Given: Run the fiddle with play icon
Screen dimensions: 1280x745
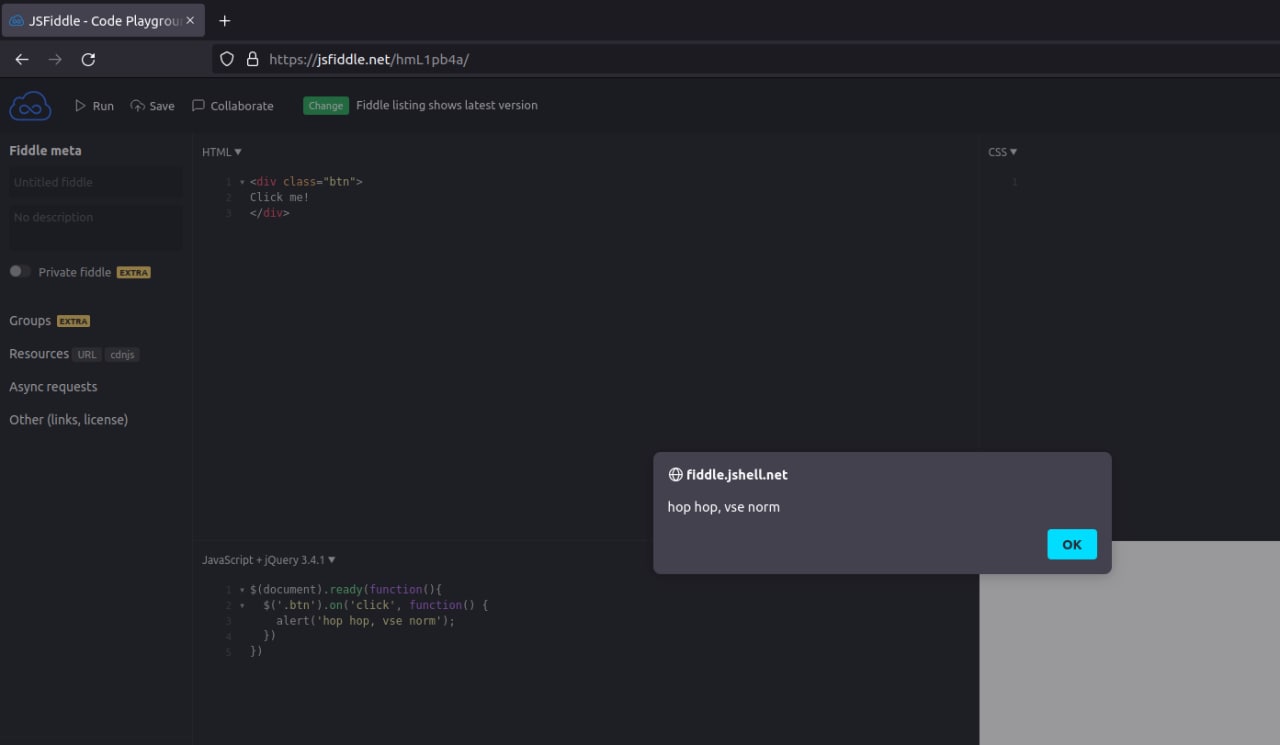Looking at the screenshot, I should click(81, 105).
